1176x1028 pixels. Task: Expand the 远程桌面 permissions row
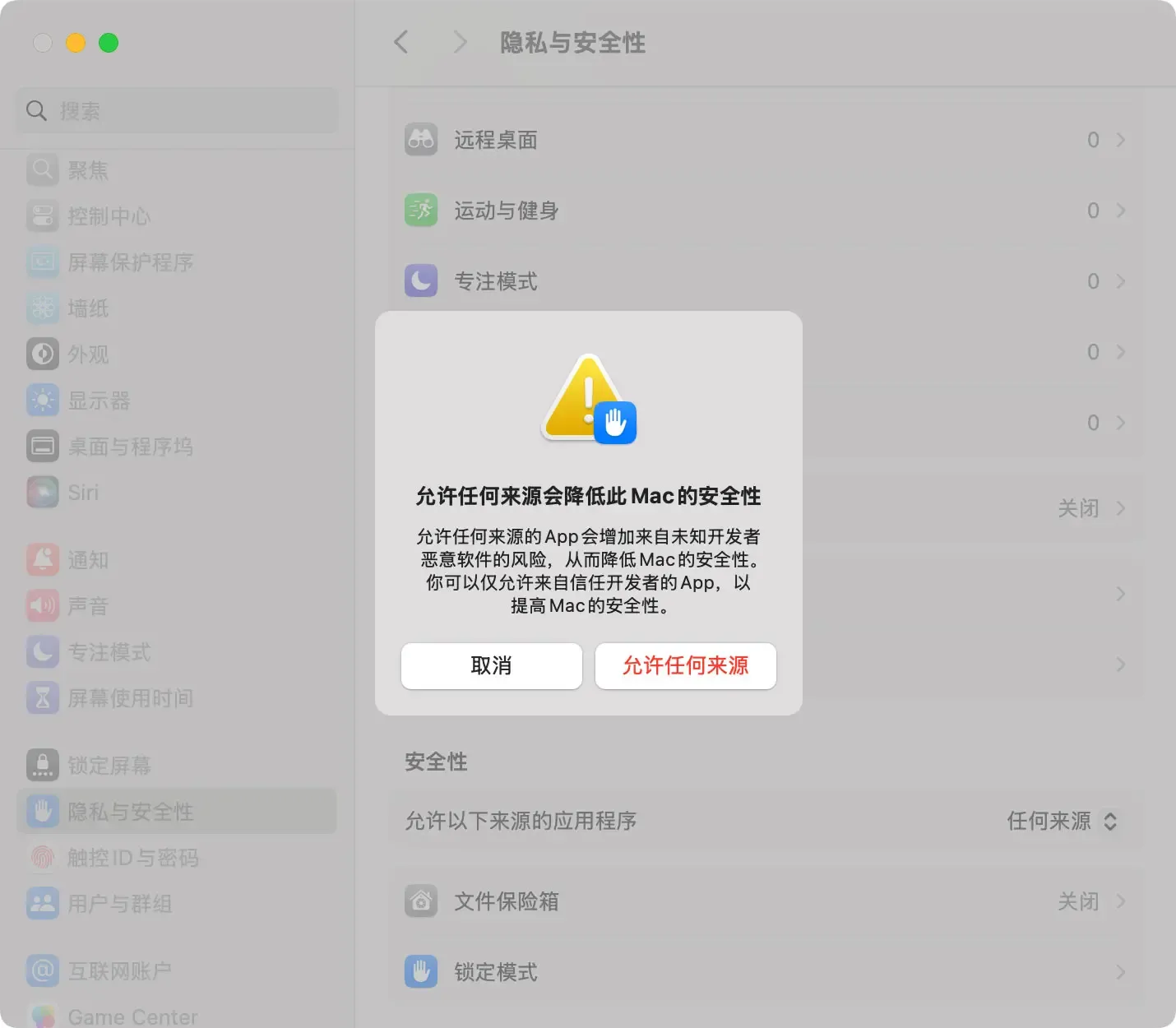point(1120,140)
